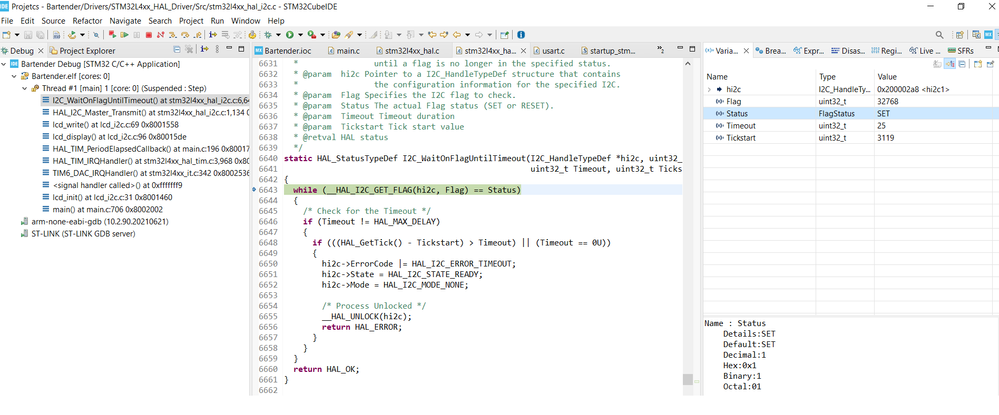This screenshot has height=415, width=999.
Task: Select ST-LINK GDB server entry
Action: click(78, 233)
